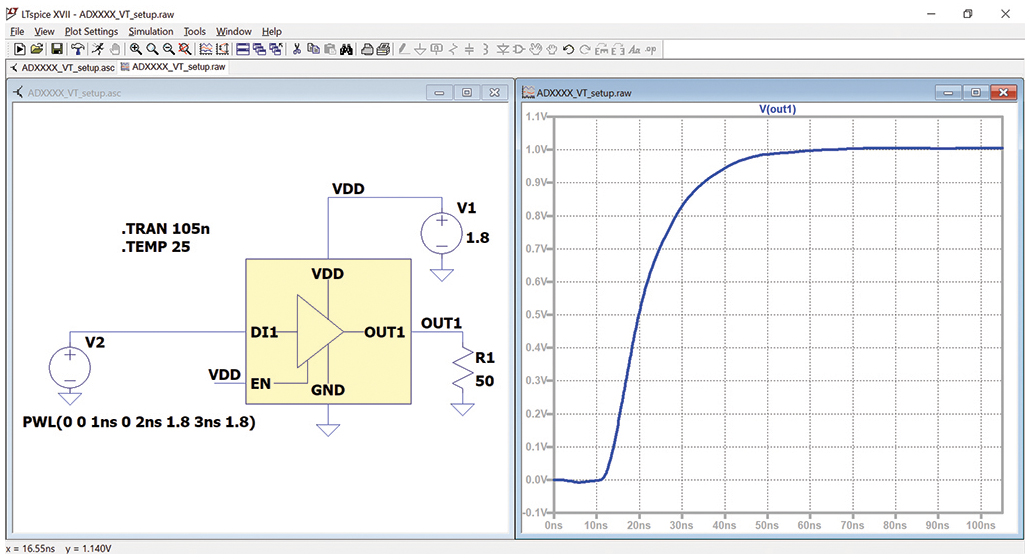Click the .TRAN 105n directive

166,229
